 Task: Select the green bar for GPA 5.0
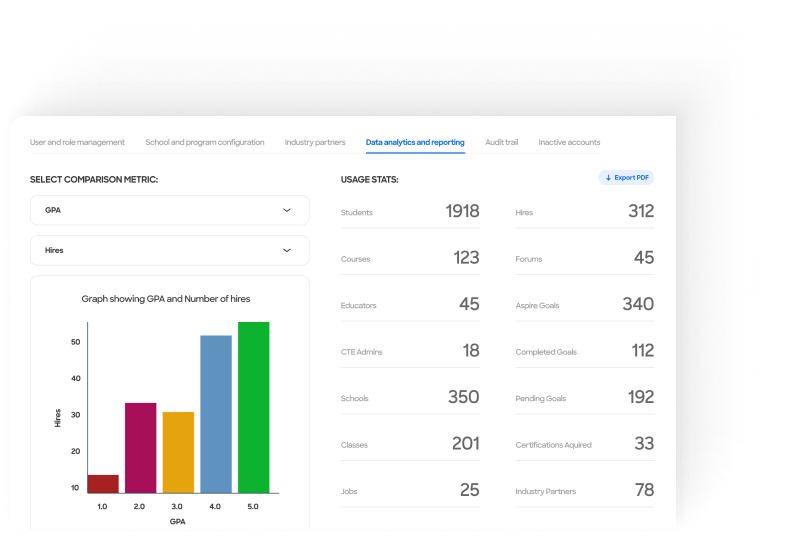pyautogui.click(x=253, y=407)
